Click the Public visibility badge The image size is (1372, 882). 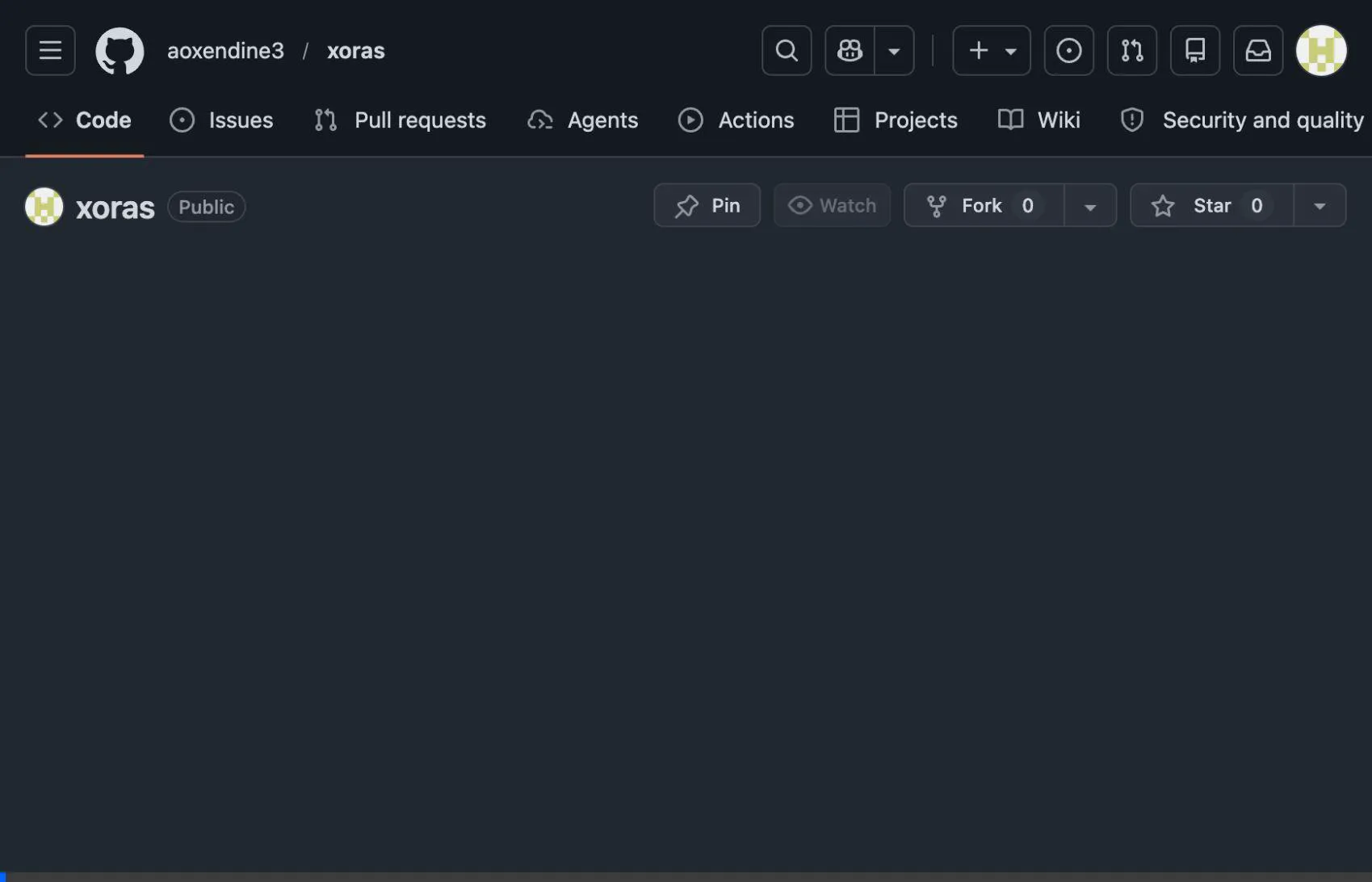pos(206,207)
